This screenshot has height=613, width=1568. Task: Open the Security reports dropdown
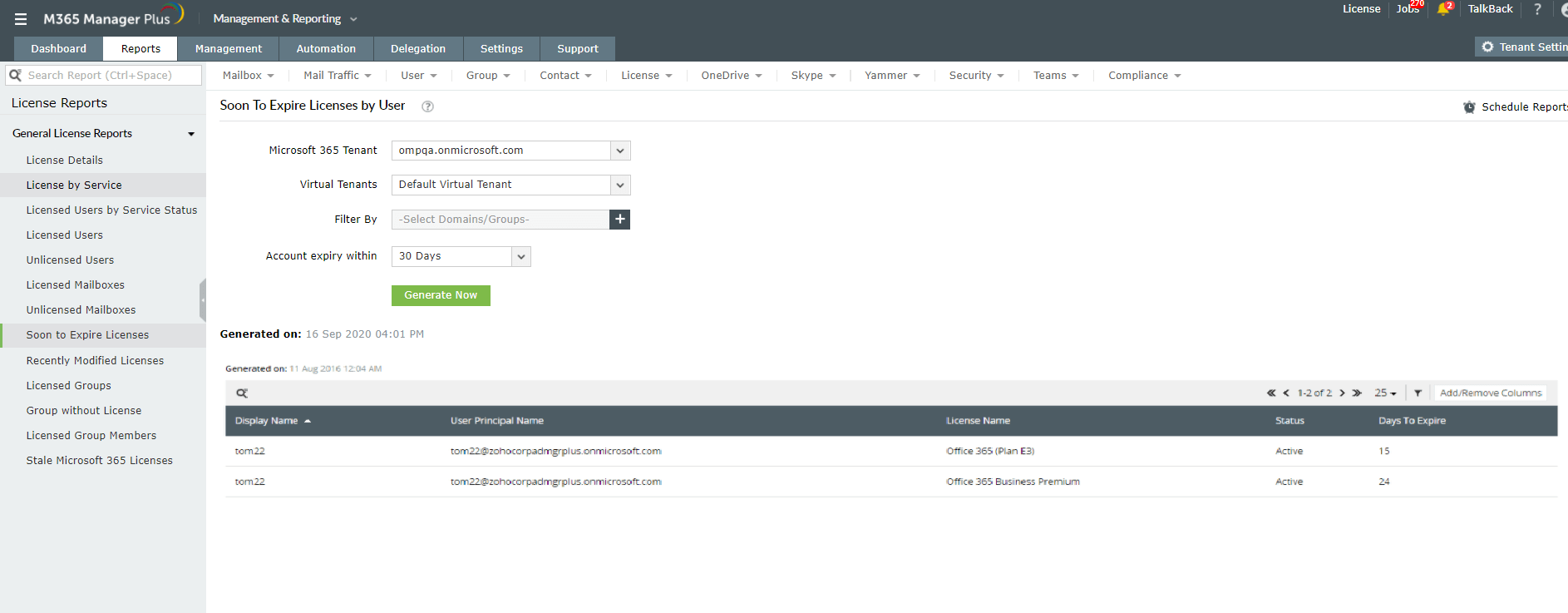977,76
